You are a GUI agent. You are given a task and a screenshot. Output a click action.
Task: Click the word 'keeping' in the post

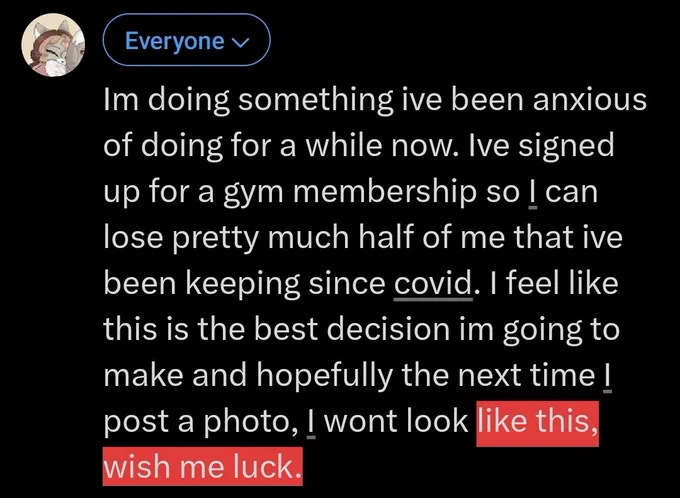(244, 285)
